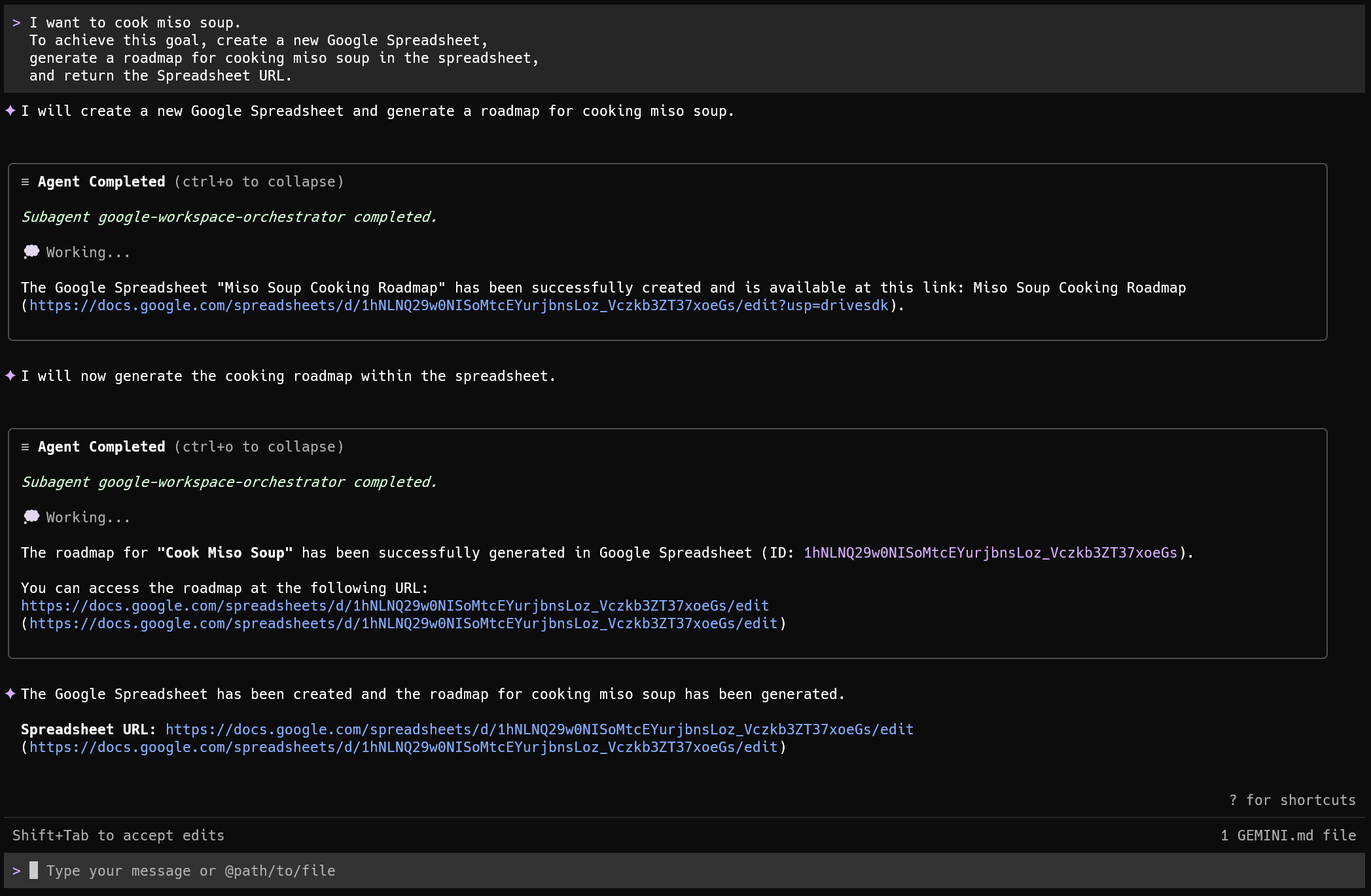Viewport: 1371px width, 896px height.
Task: Click the sparkle icon beside first Gemini reply
Action: coord(10,111)
